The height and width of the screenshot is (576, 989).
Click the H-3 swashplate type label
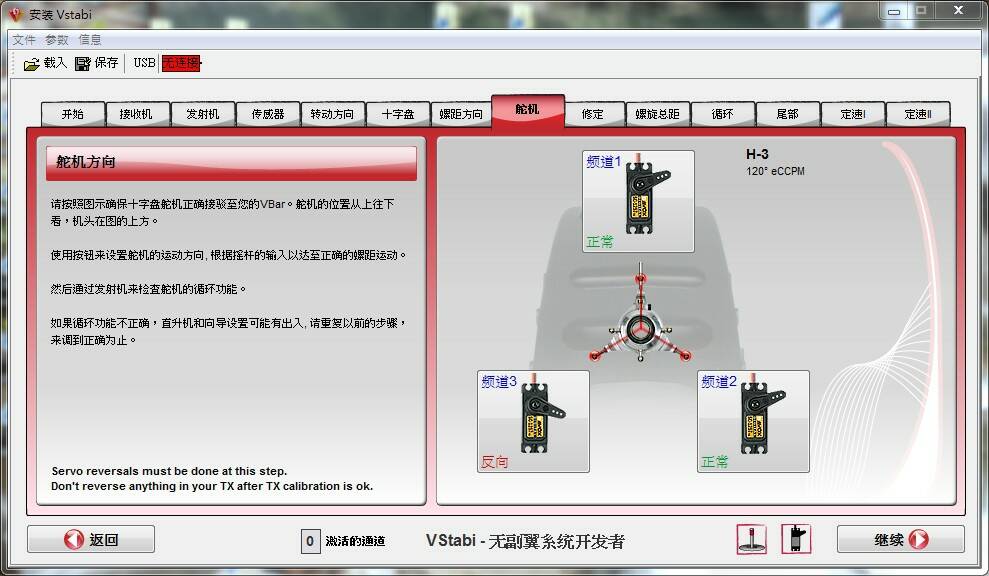(x=757, y=154)
